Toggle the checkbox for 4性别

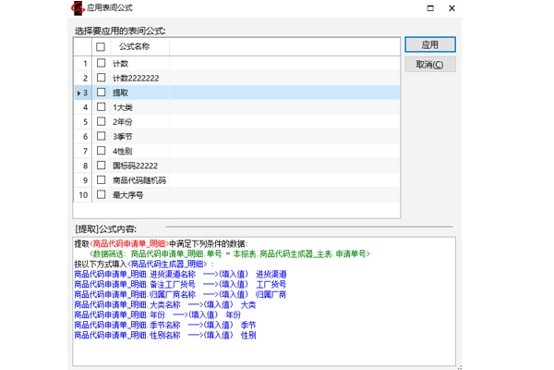click(101, 151)
